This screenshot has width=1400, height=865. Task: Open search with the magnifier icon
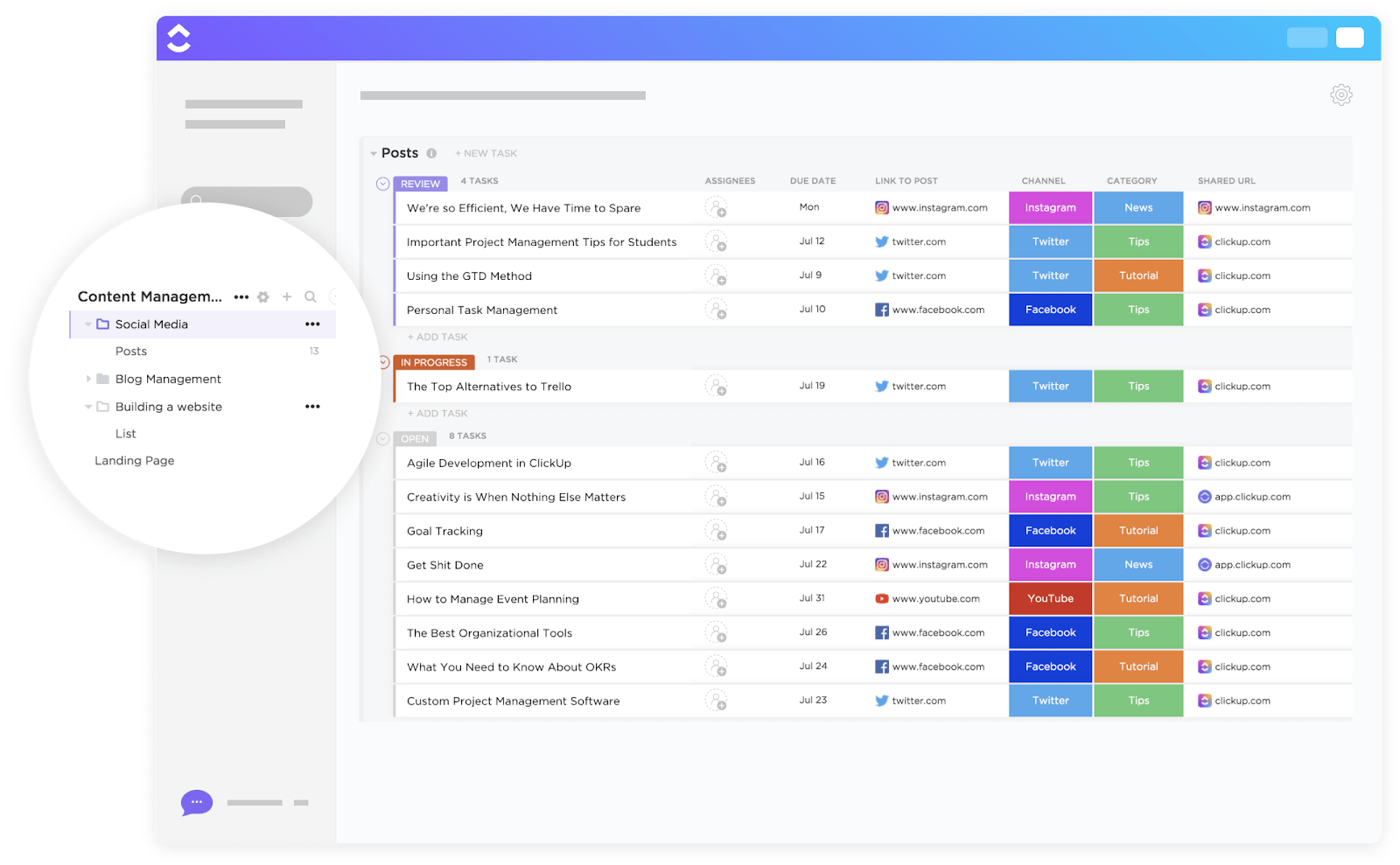(x=311, y=296)
